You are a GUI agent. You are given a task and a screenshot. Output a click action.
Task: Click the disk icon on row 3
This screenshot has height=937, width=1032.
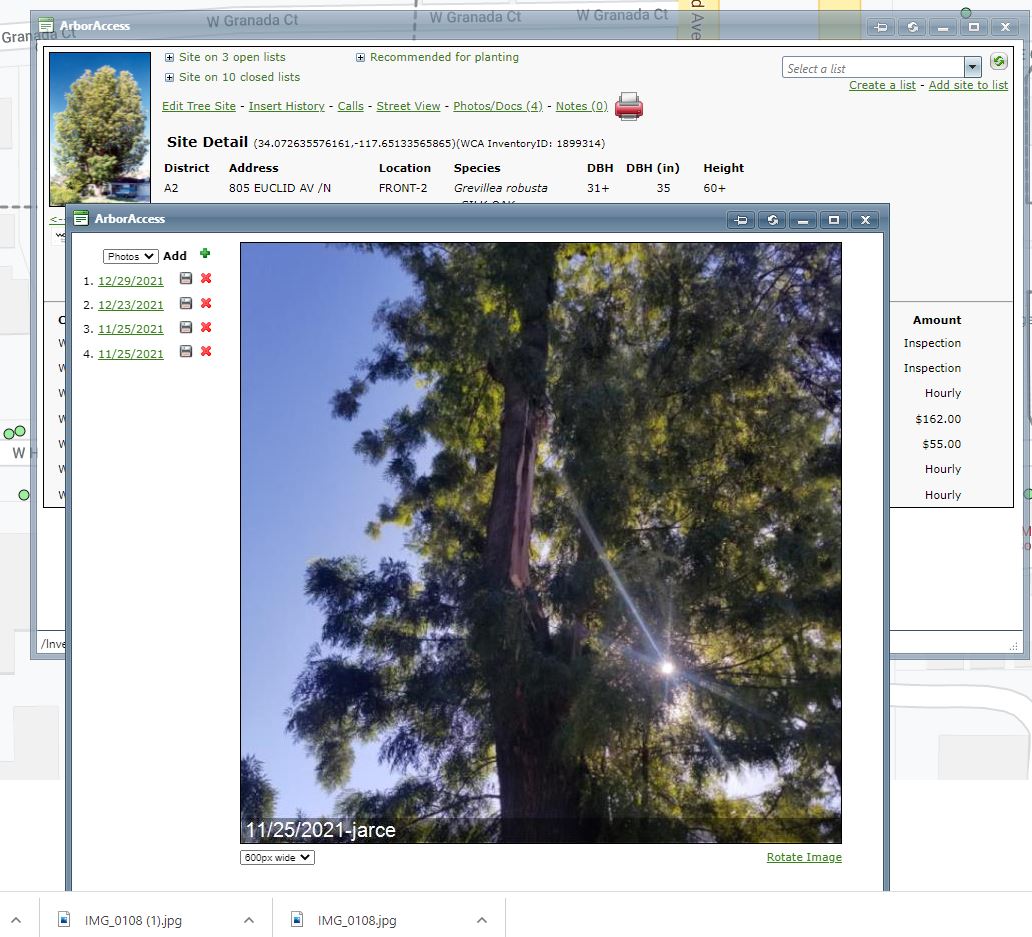tap(186, 328)
